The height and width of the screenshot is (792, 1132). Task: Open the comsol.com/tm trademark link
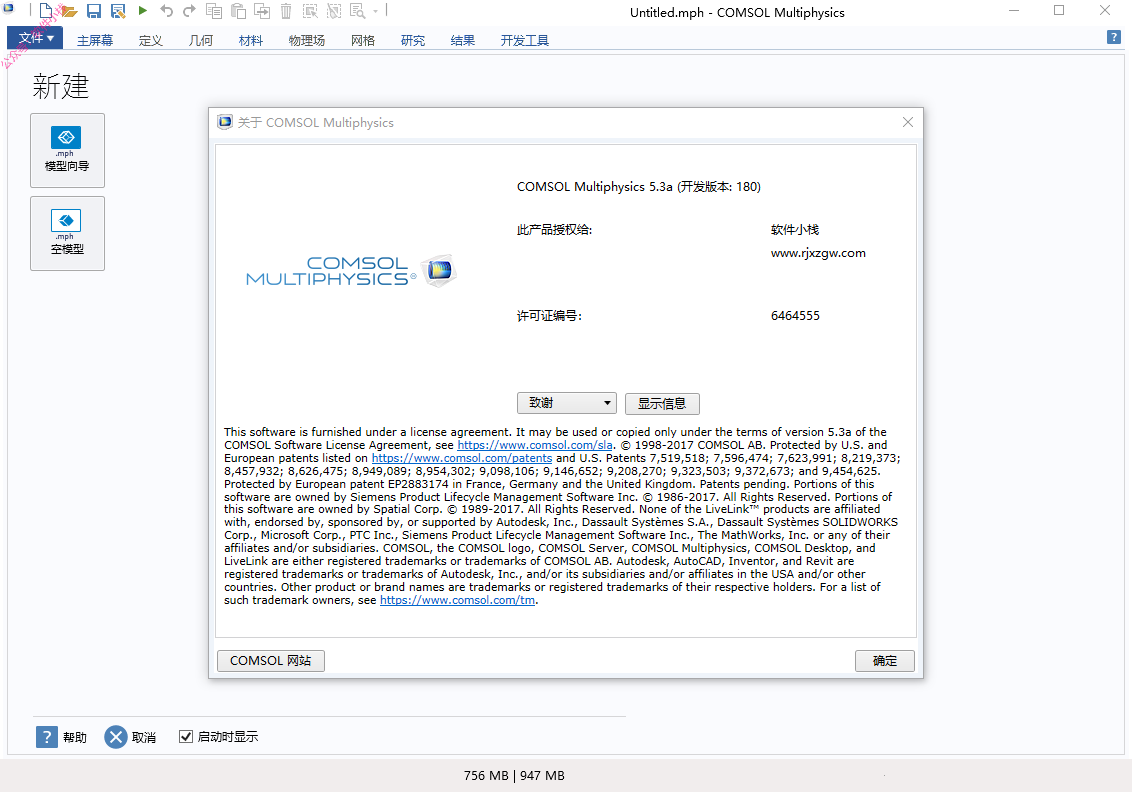point(458,601)
